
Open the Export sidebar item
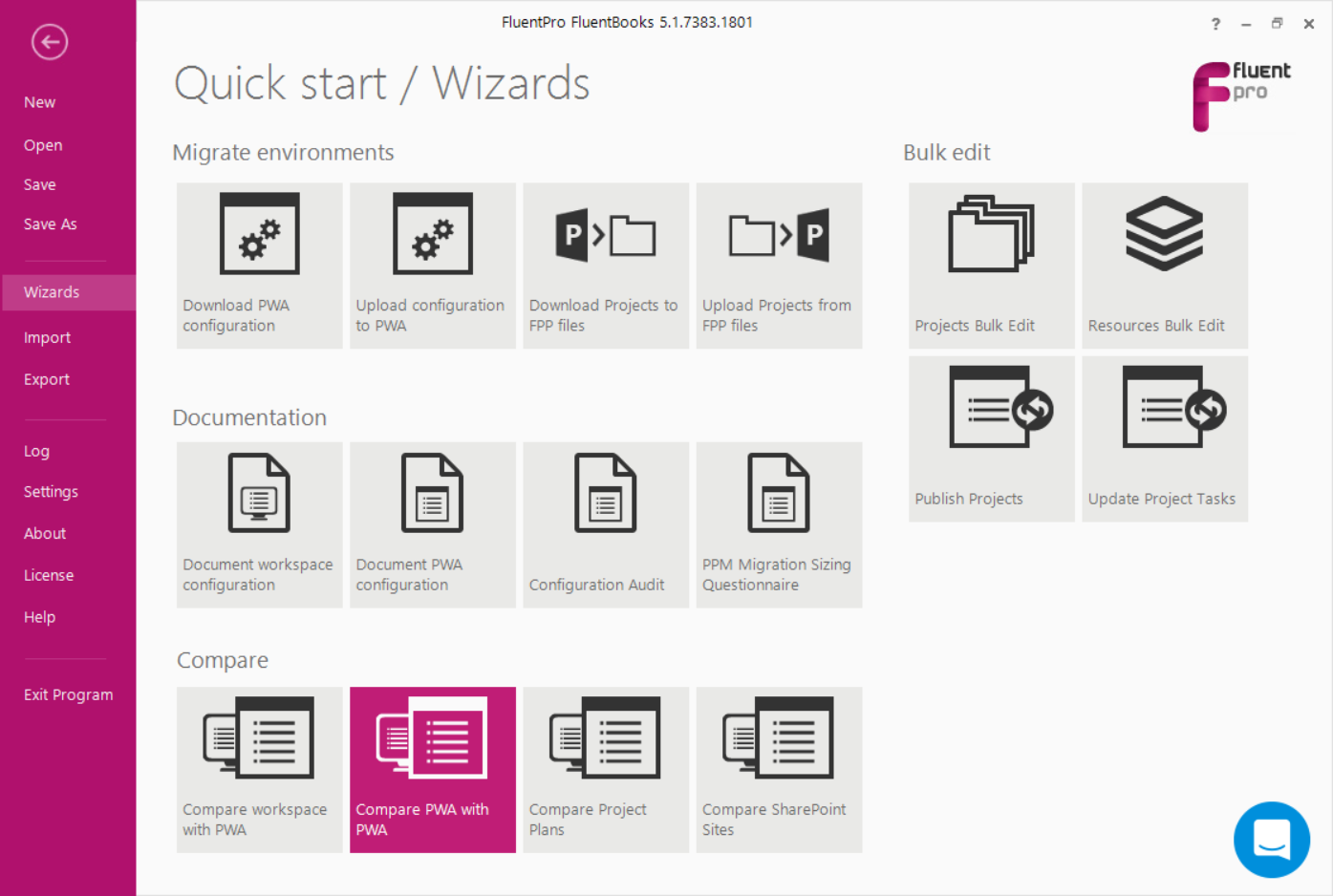(46, 379)
